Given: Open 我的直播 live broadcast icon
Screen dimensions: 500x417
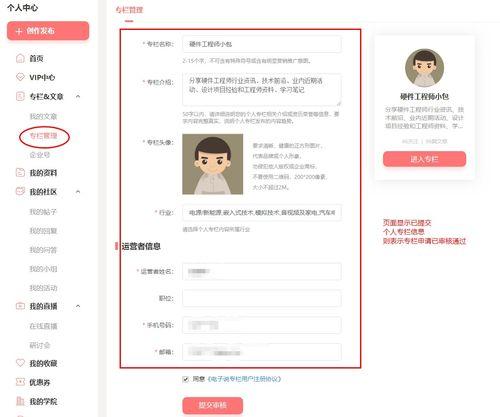Looking at the screenshot, I should click(x=20, y=306).
